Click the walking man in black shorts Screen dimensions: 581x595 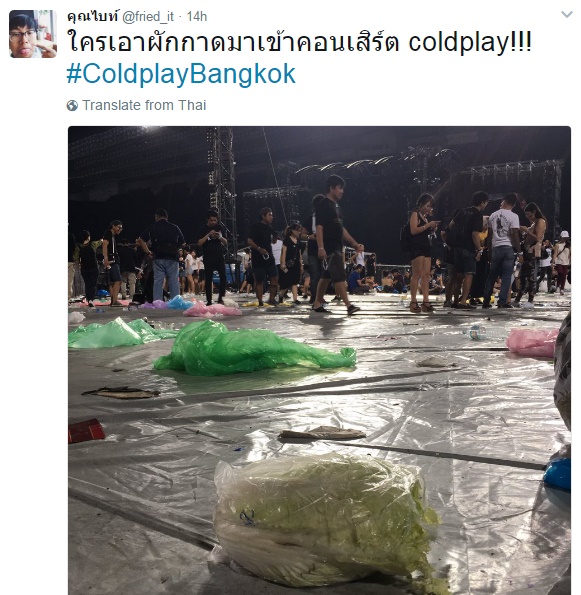(x=334, y=244)
